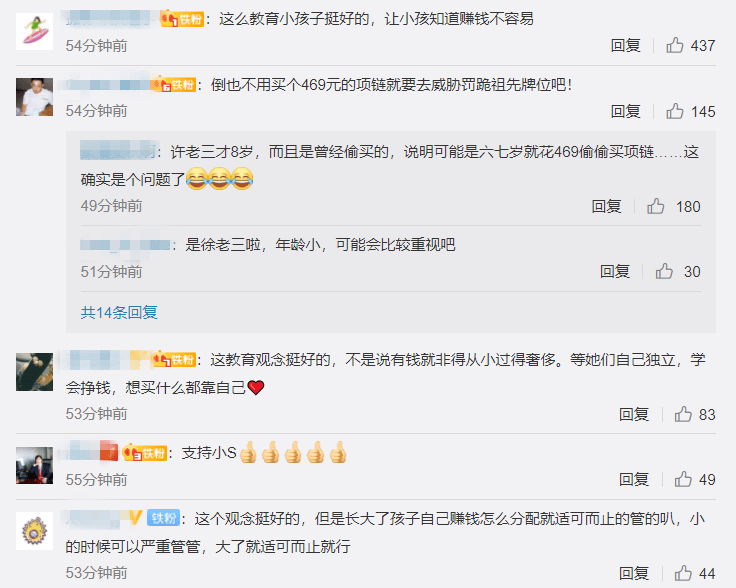Open the white-shirt man avatar profile
This screenshot has width=736, height=588.
[x=34, y=97]
